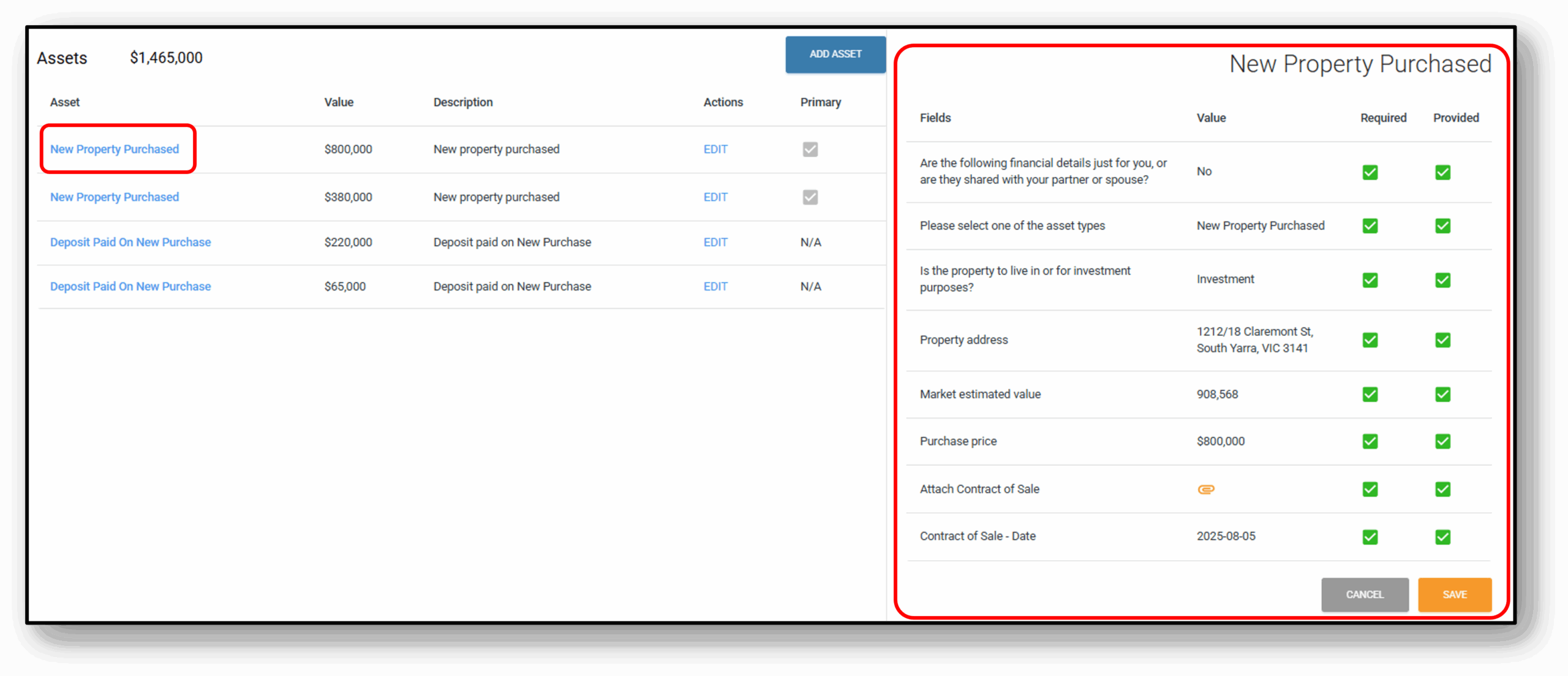Click the Provided checkmark for Property address
The image size is (1568, 676).
(x=1442, y=340)
